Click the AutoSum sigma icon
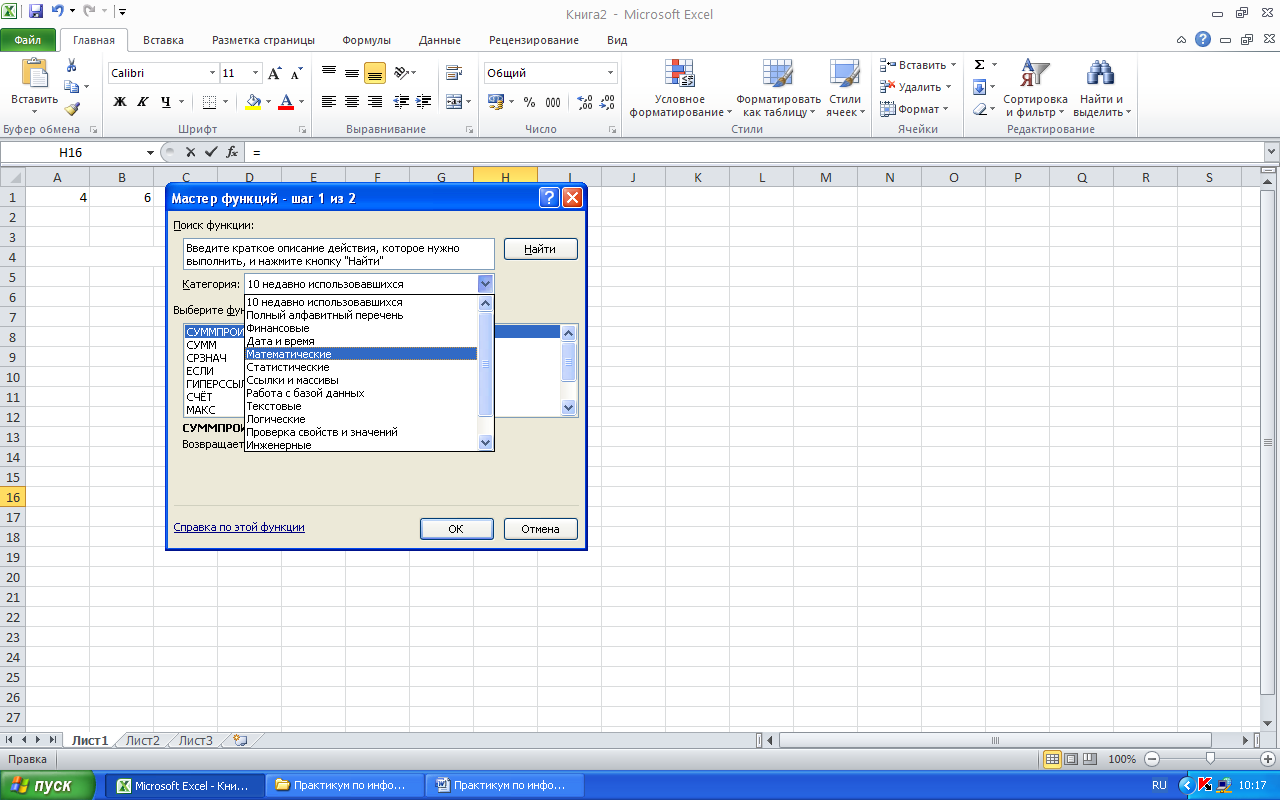The width and height of the screenshot is (1280, 800). click(x=980, y=65)
